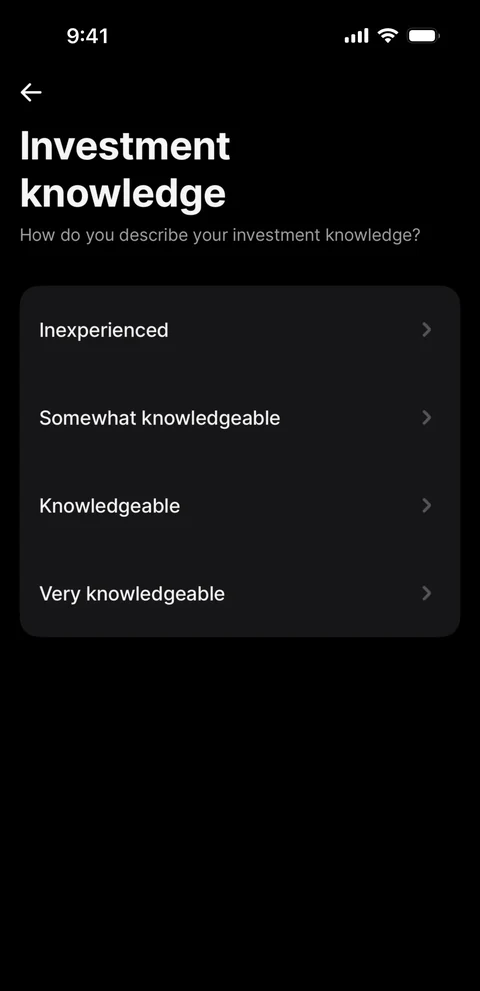Select the Very knowledgeable label

tap(132, 593)
